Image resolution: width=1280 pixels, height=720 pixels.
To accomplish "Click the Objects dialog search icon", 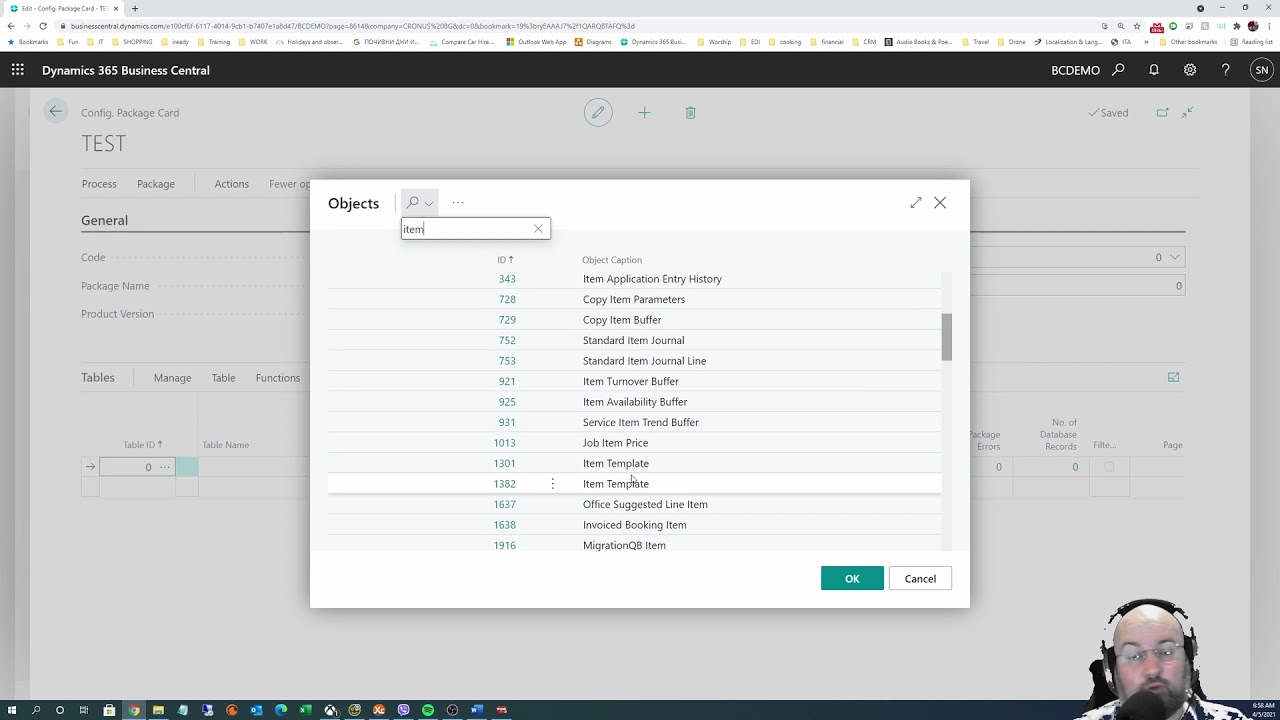I will (413, 202).
